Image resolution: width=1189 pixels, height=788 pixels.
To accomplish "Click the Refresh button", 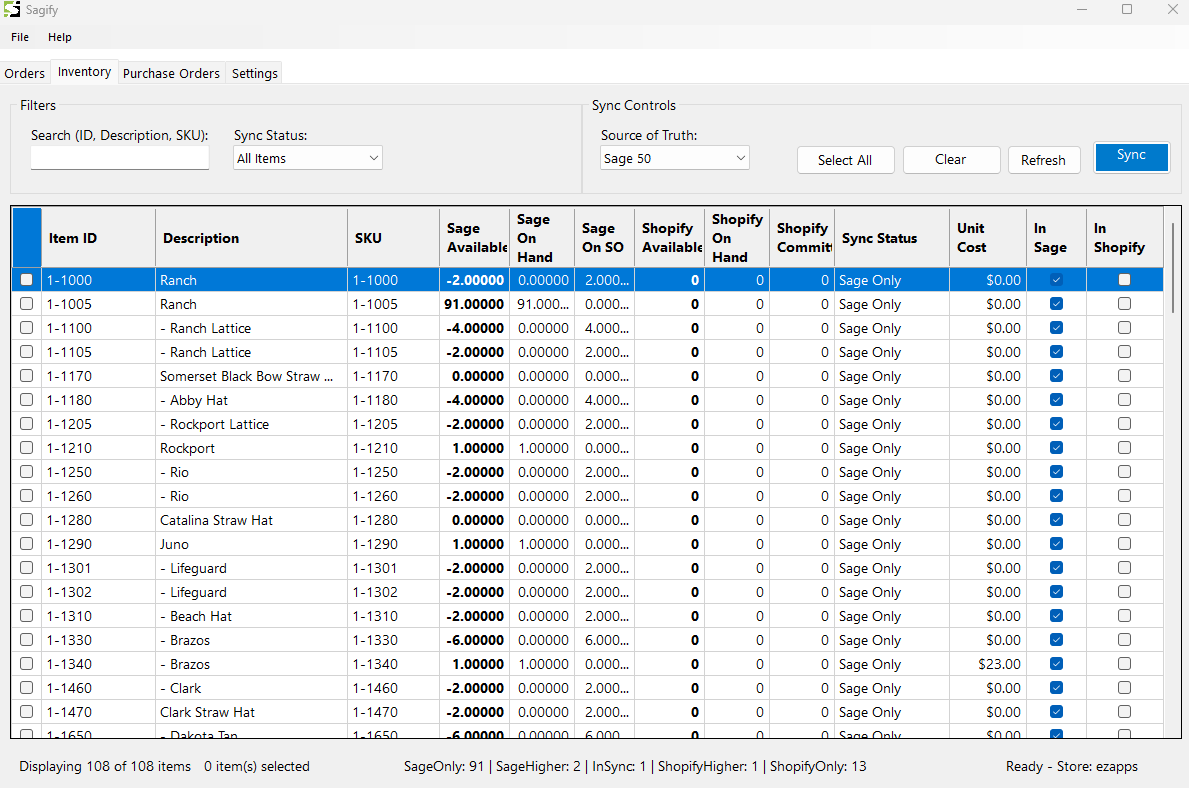I will [x=1043, y=160].
